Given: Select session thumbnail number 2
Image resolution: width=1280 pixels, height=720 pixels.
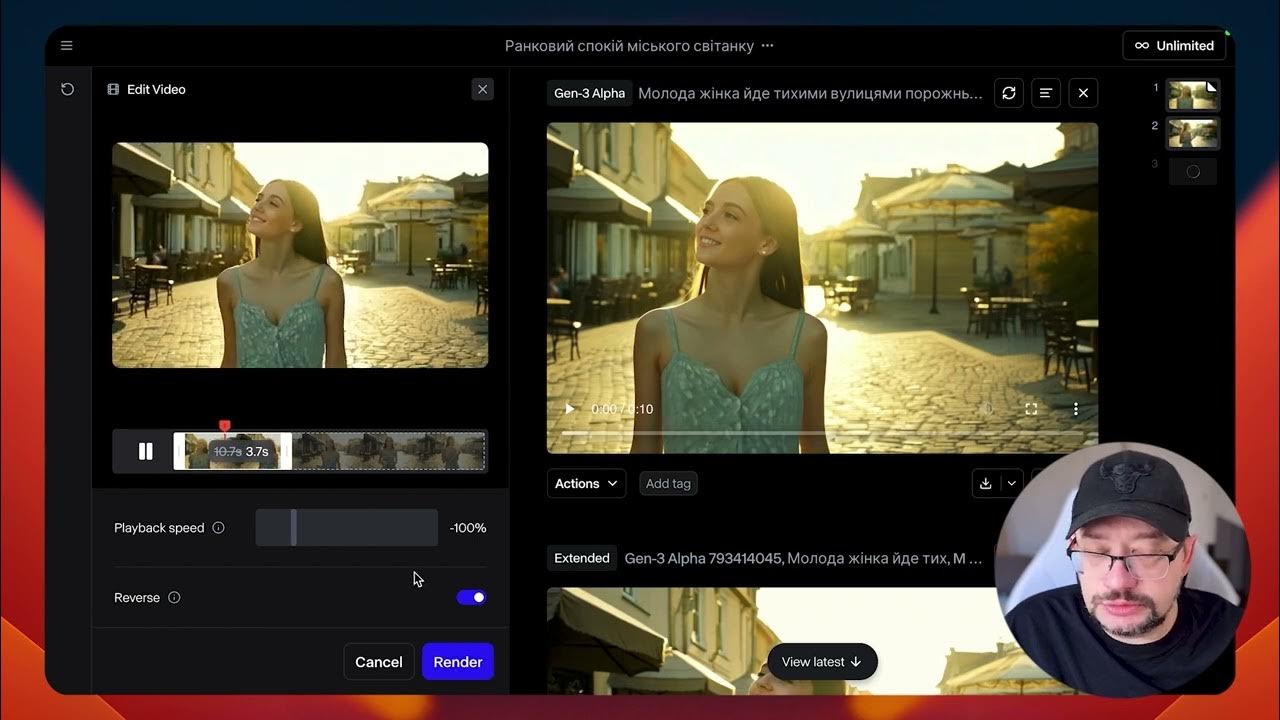Looking at the screenshot, I should pyautogui.click(x=1193, y=133).
